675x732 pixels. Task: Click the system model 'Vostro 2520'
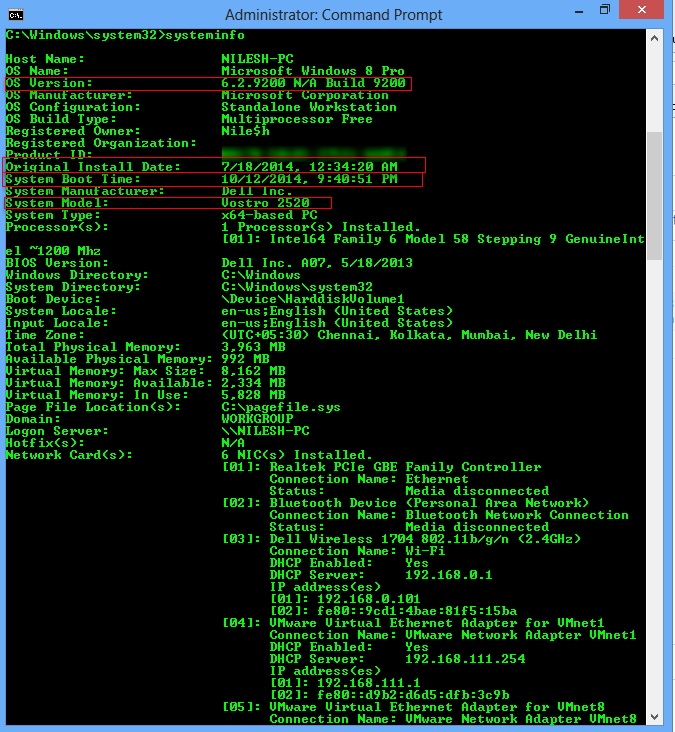coord(265,203)
